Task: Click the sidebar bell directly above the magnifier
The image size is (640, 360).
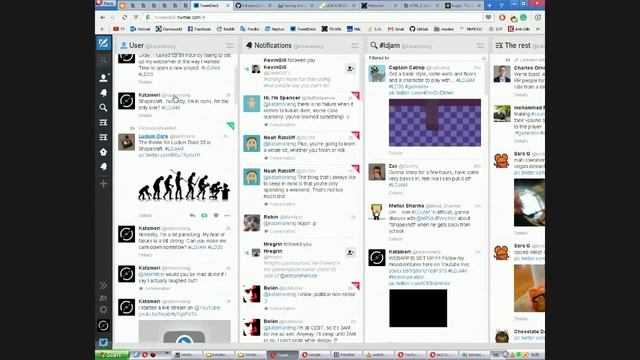Action: click(103, 93)
